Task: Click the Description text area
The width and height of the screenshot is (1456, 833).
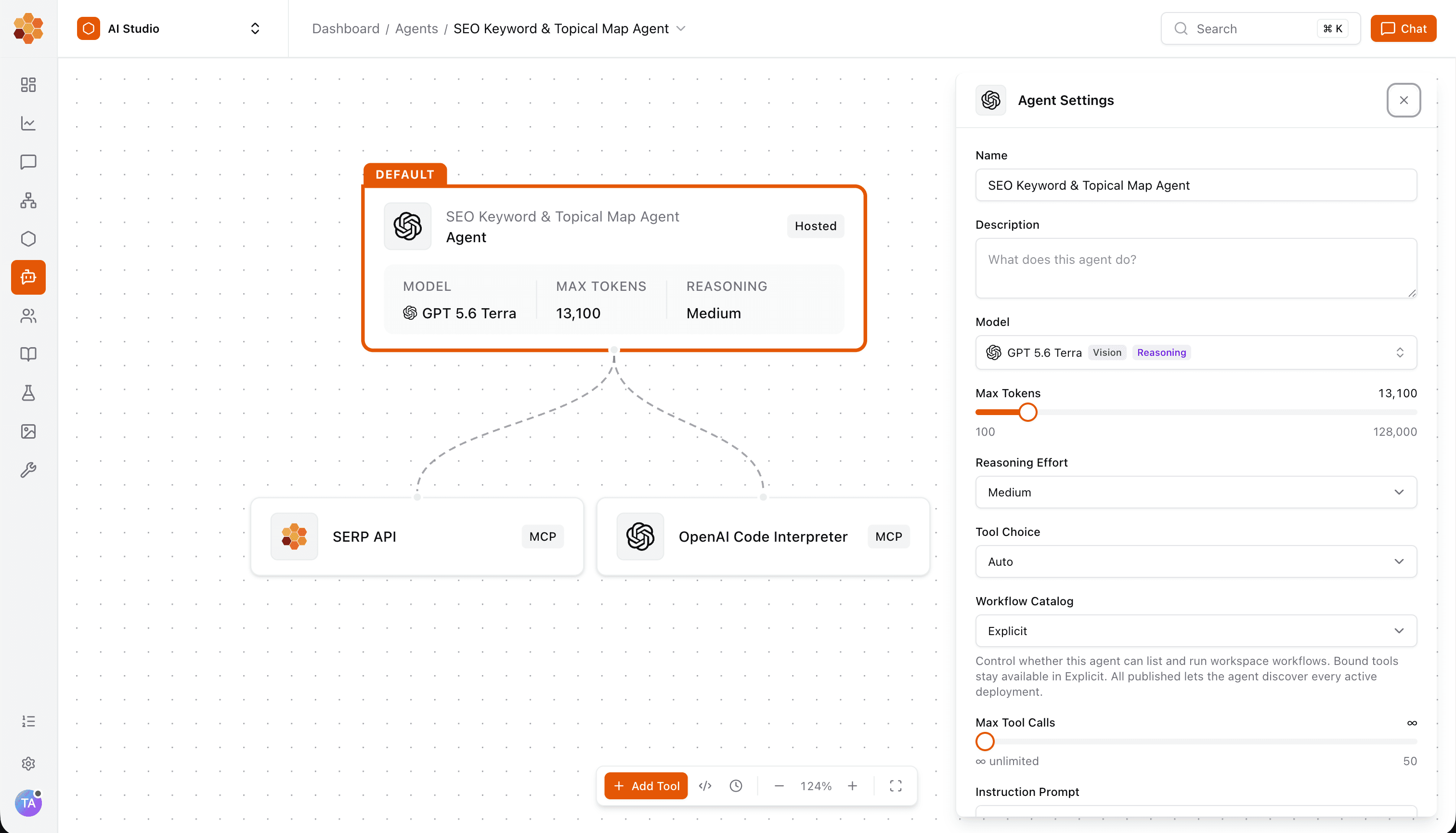Action: [x=1196, y=268]
